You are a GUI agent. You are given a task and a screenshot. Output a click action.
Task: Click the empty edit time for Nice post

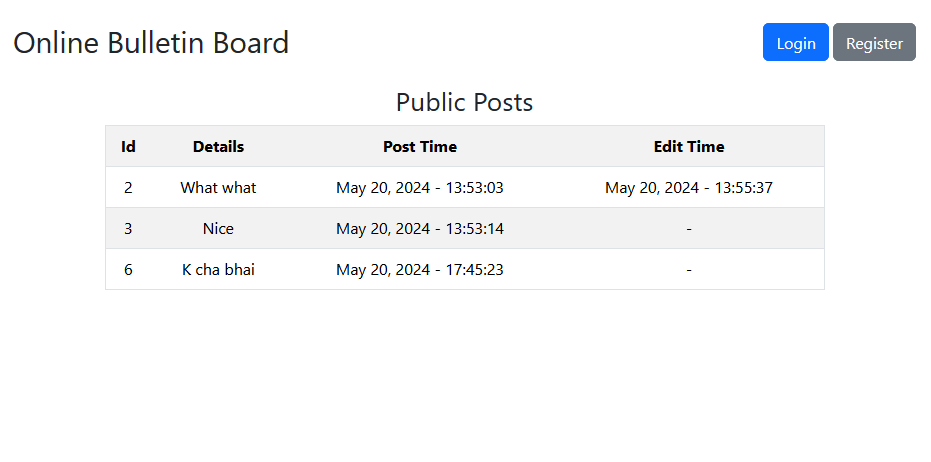(689, 228)
